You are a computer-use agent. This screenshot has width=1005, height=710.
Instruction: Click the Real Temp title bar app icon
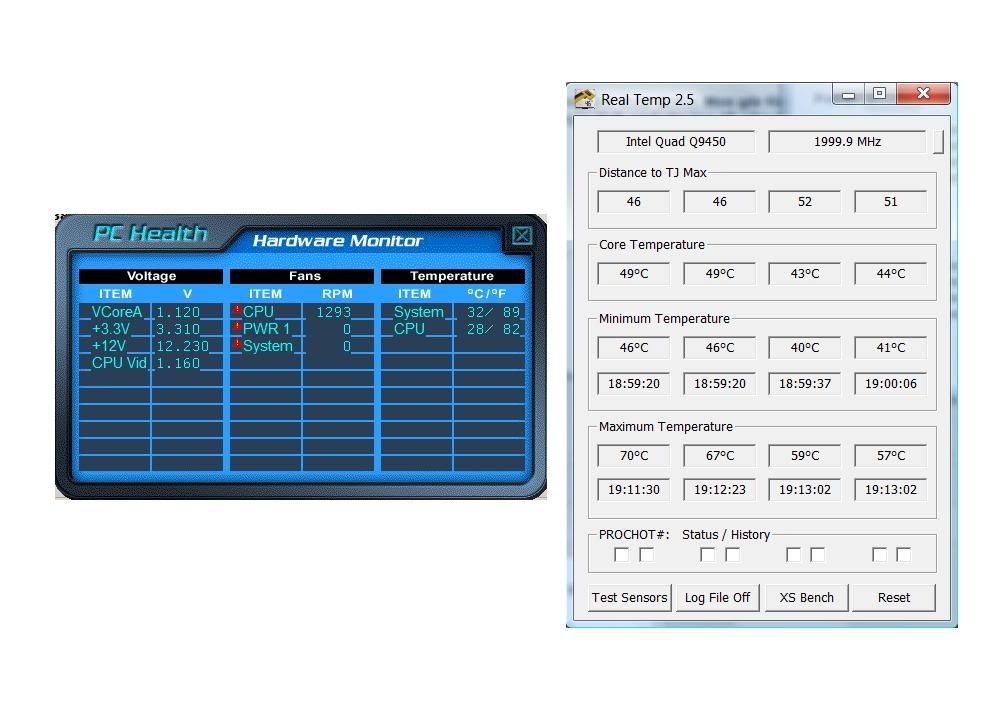(x=585, y=99)
